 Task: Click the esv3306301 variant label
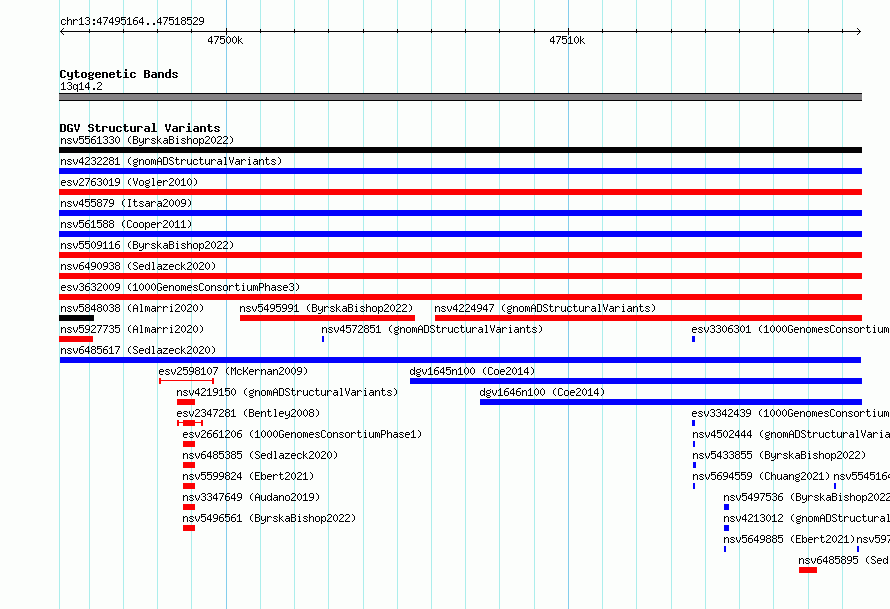click(x=790, y=329)
